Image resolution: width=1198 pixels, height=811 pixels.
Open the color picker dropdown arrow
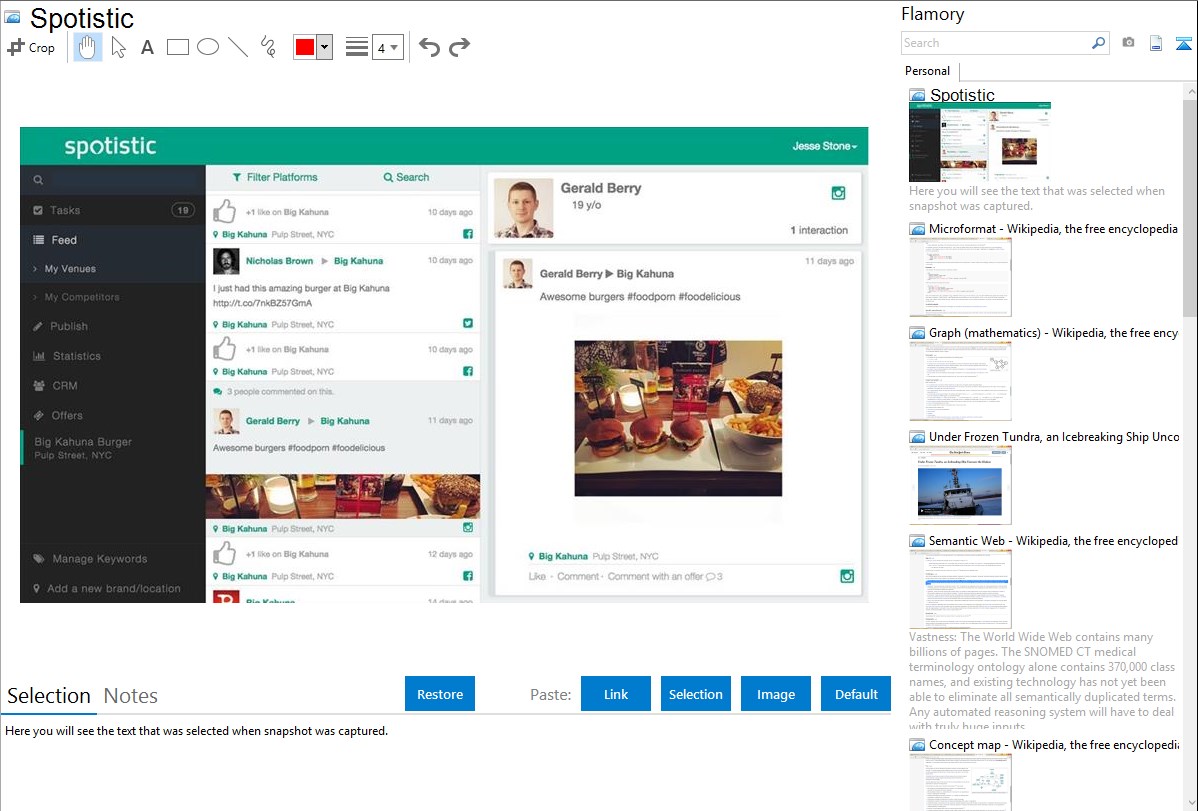point(324,47)
